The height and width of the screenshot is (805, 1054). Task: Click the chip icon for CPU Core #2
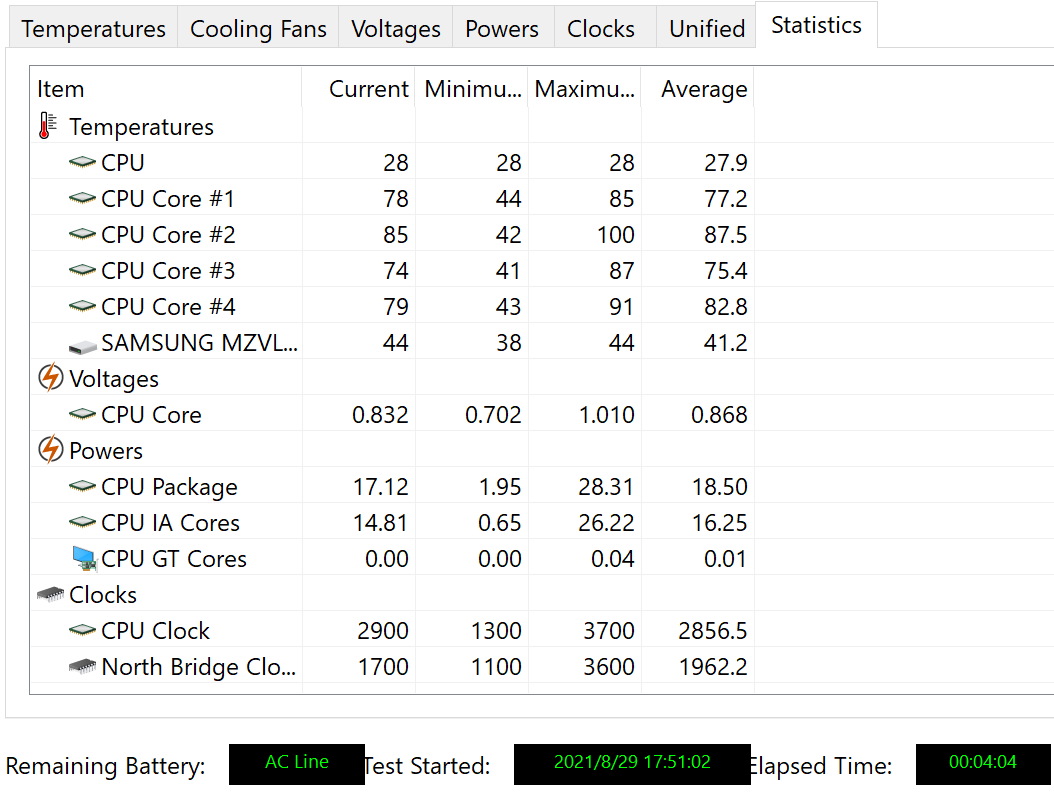[x=82, y=234]
